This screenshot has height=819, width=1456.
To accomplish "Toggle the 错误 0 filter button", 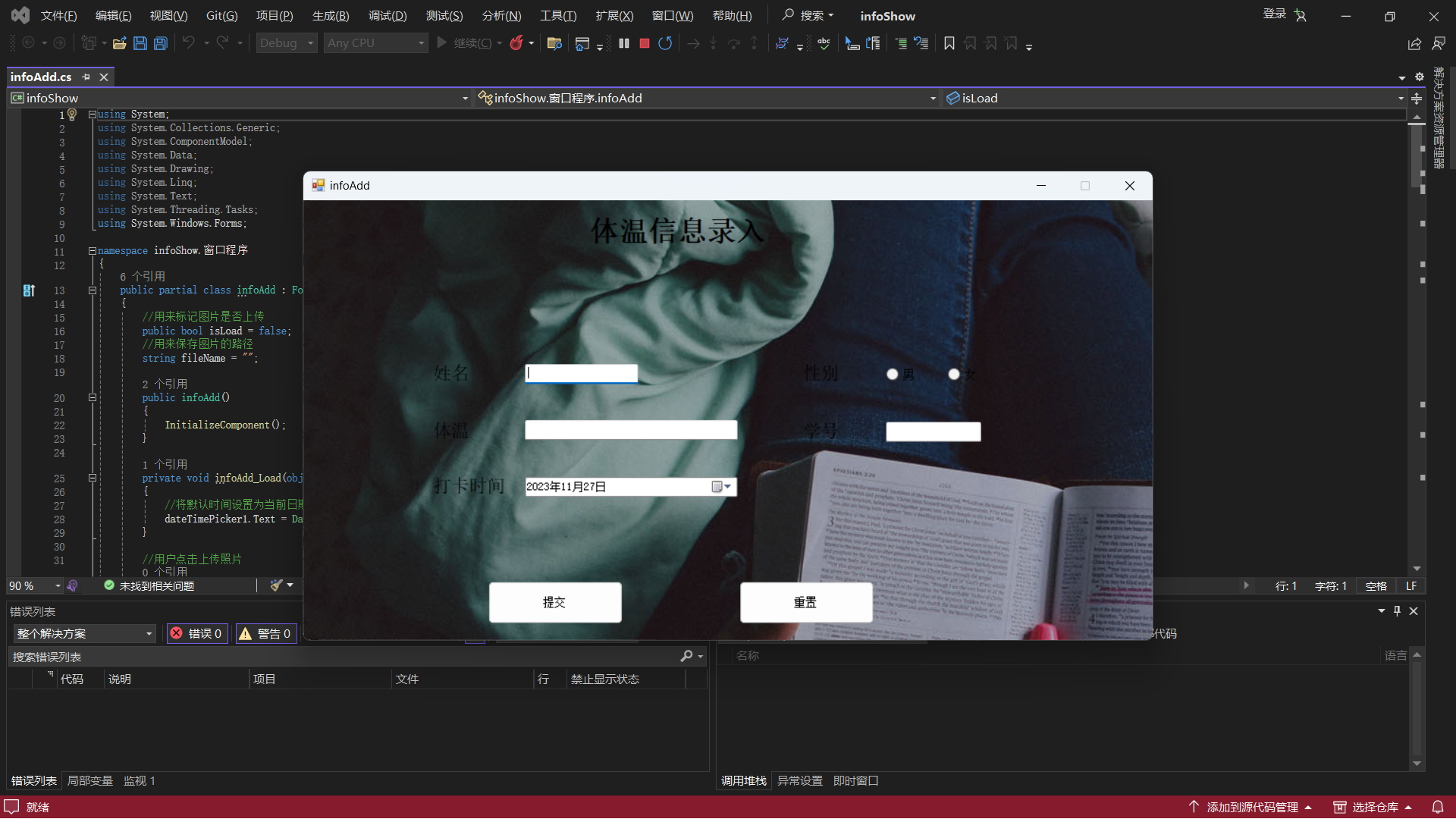I will 196,633.
